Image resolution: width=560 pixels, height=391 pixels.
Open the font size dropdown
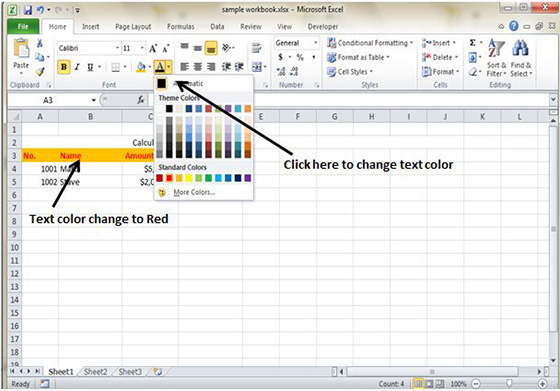[142, 48]
